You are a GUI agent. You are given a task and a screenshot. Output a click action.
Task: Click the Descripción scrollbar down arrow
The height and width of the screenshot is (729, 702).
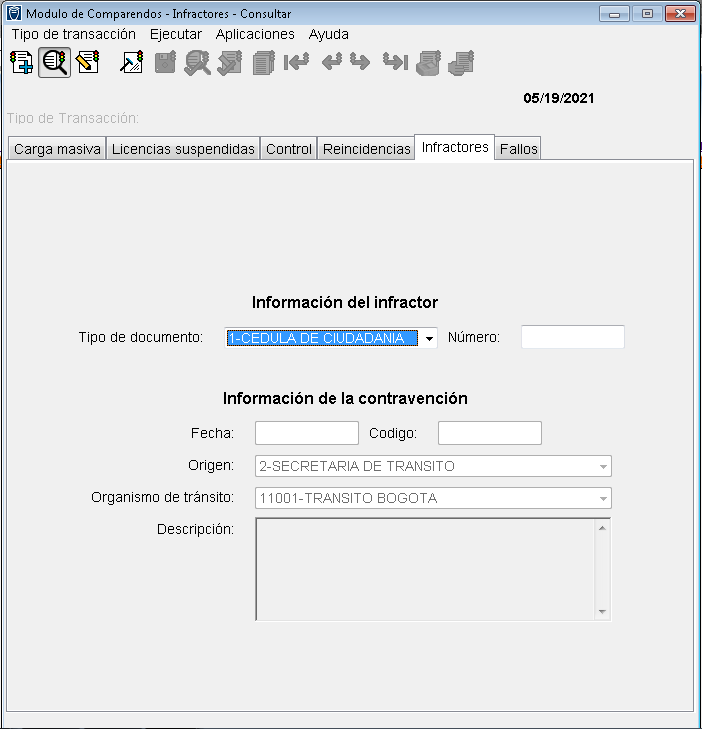(602, 611)
